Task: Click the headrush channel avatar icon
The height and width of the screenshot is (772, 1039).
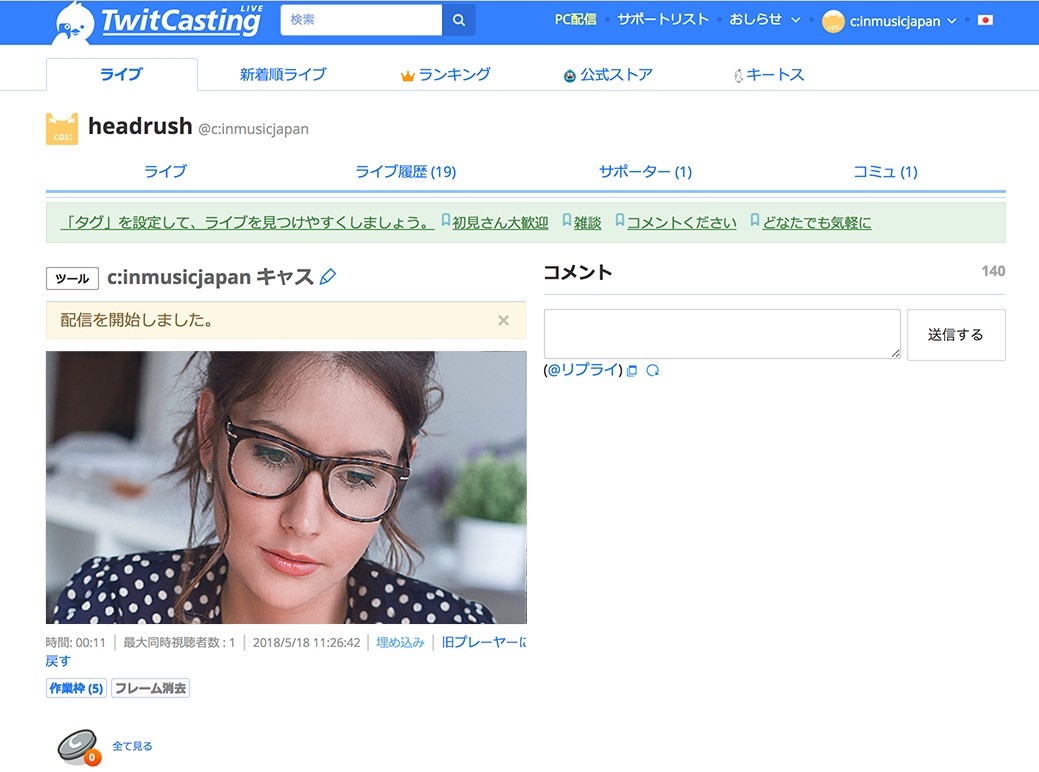Action: 61,127
